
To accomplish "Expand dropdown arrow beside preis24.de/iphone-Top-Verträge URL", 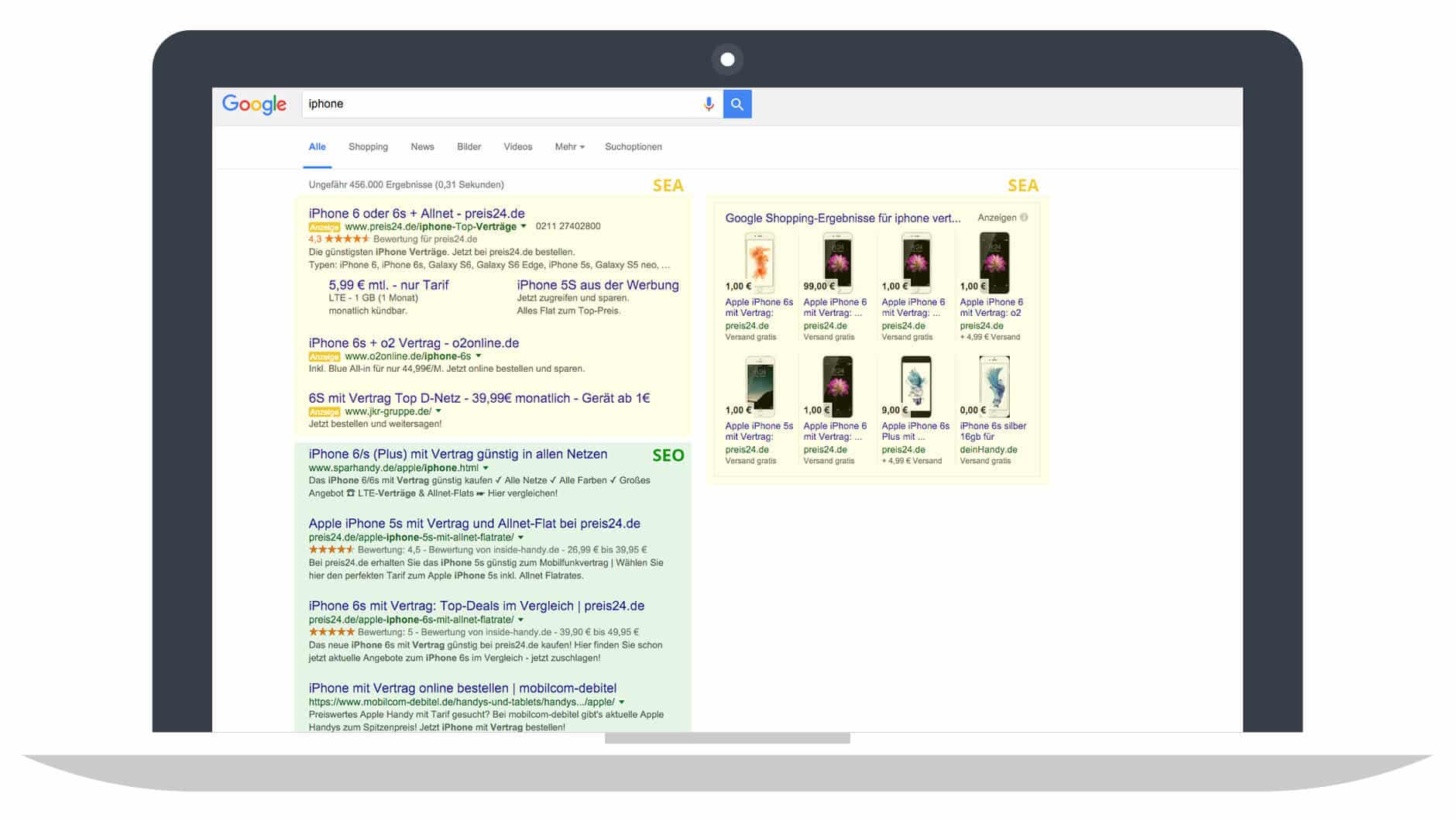I will point(524,226).
